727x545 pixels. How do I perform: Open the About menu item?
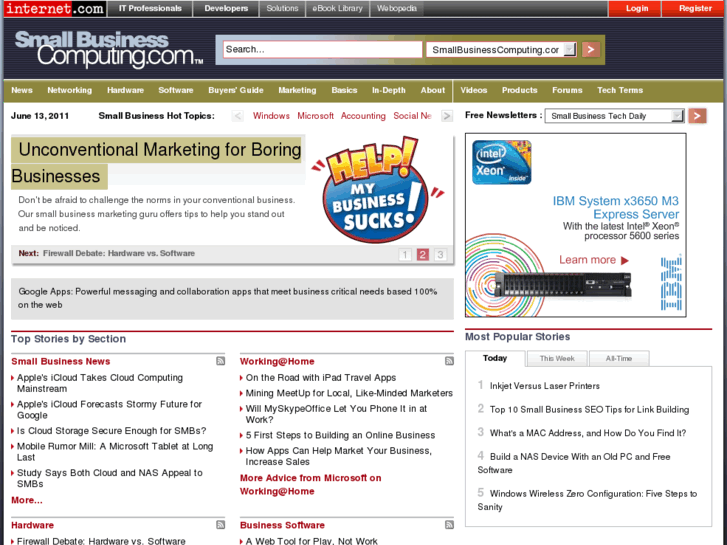click(433, 90)
